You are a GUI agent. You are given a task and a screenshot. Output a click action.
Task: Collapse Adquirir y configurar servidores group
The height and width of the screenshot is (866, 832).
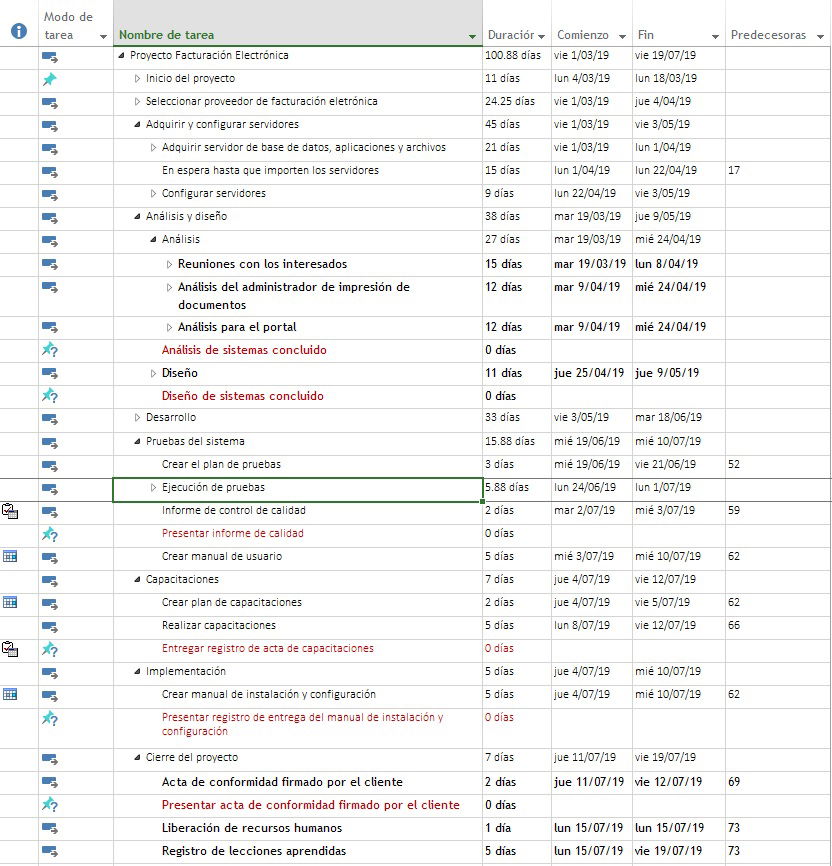click(x=138, y=124)
